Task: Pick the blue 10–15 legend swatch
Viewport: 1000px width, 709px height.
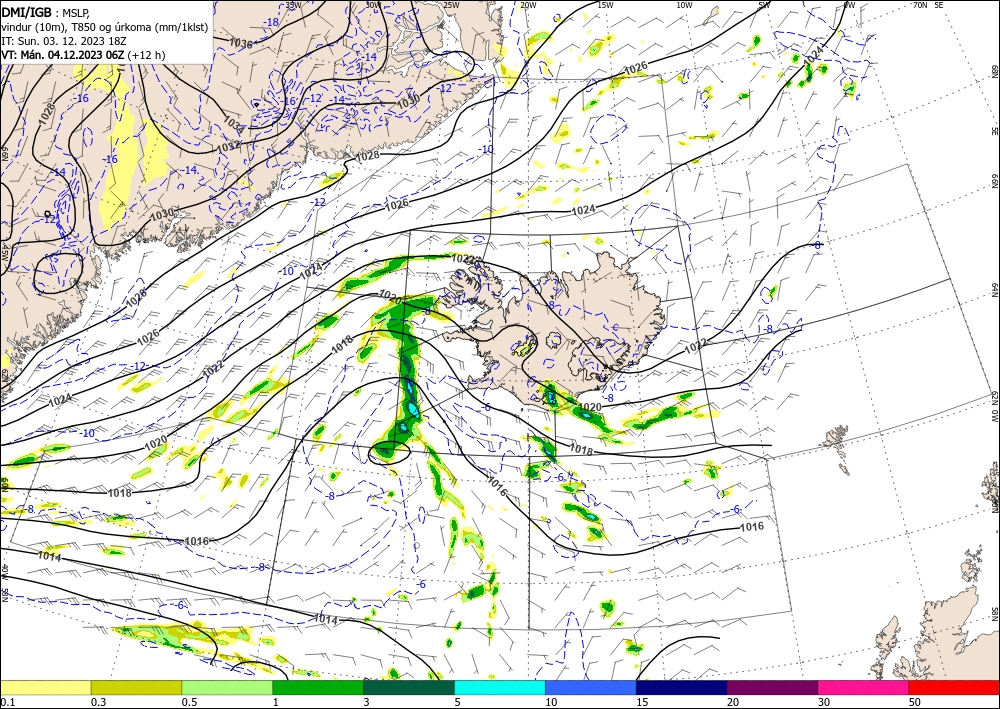Action: [x=591, y=687]
